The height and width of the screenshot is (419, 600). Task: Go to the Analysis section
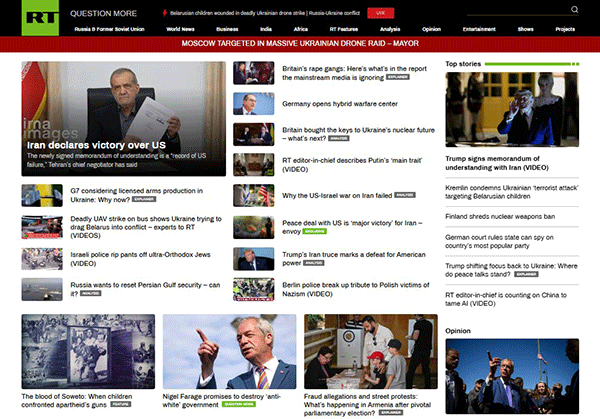[x=390, y=29]
